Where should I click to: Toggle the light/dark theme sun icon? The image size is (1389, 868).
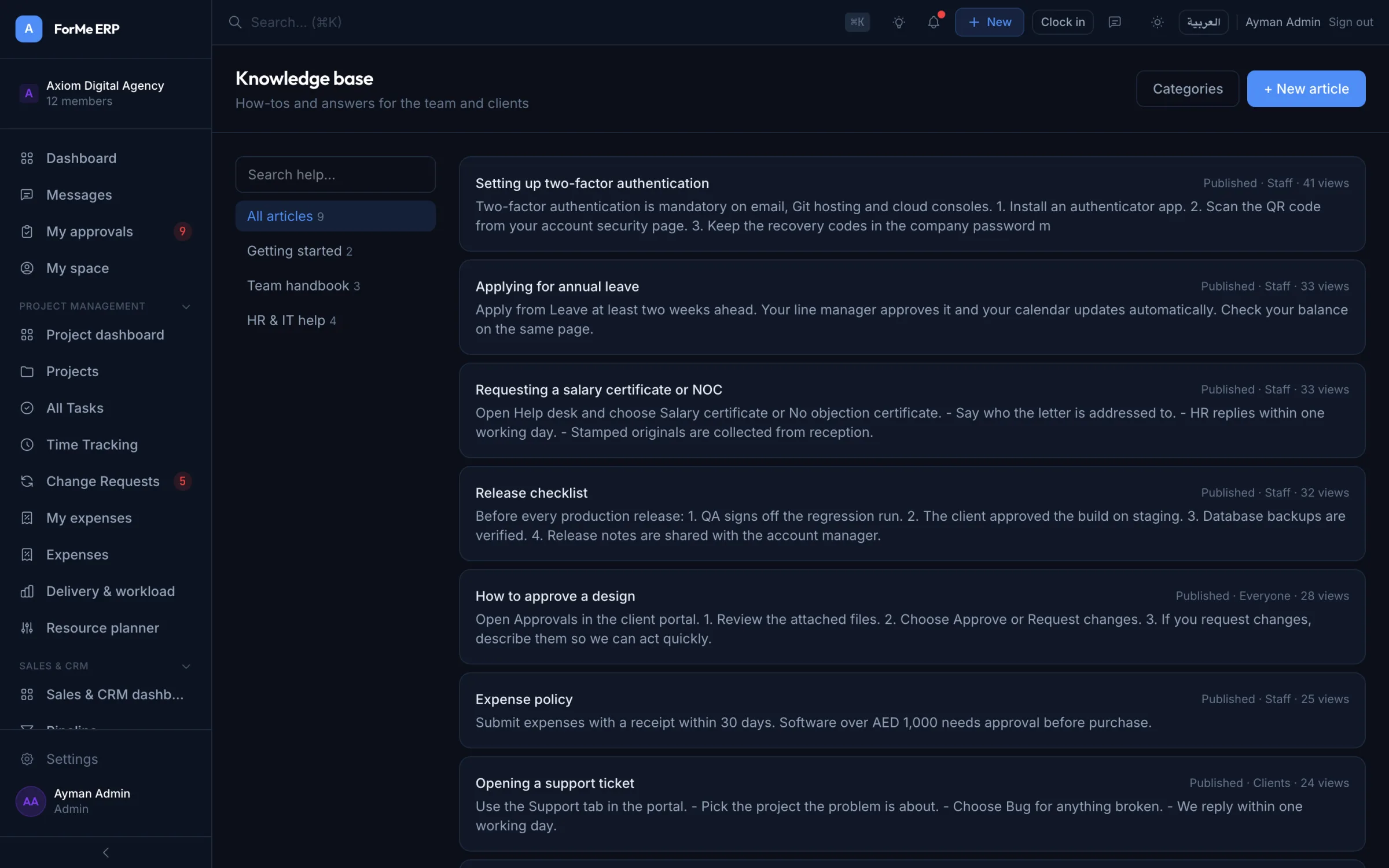tap(1157, 22)
